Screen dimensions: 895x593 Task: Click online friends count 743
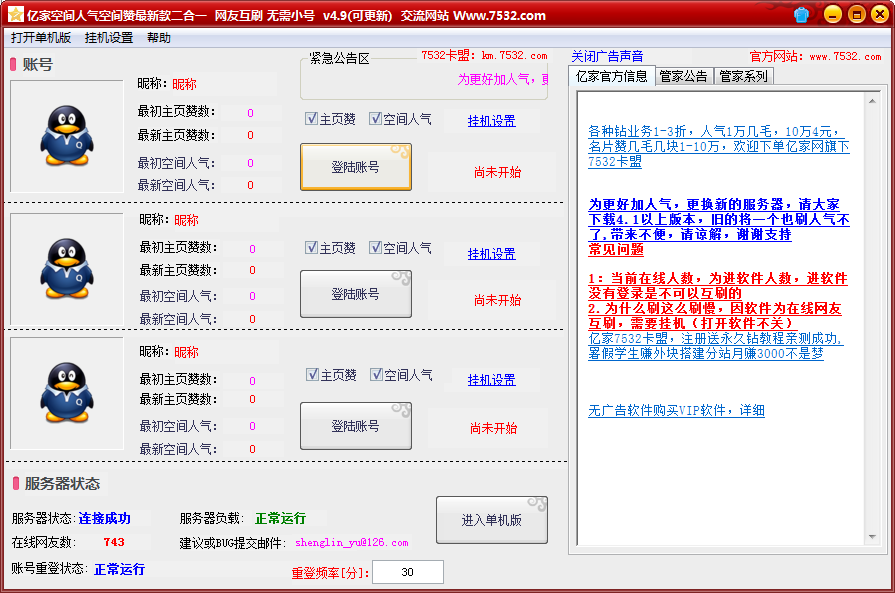114,542
